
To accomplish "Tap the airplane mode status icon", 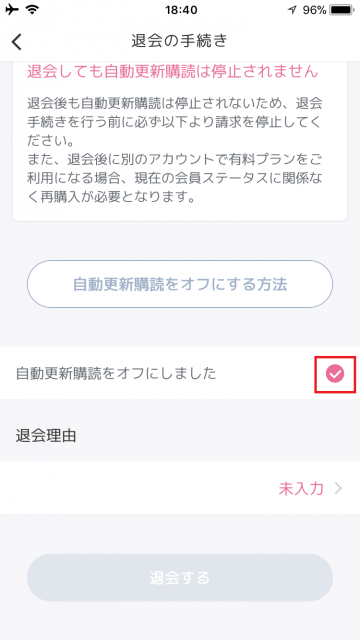I will 12,10.
